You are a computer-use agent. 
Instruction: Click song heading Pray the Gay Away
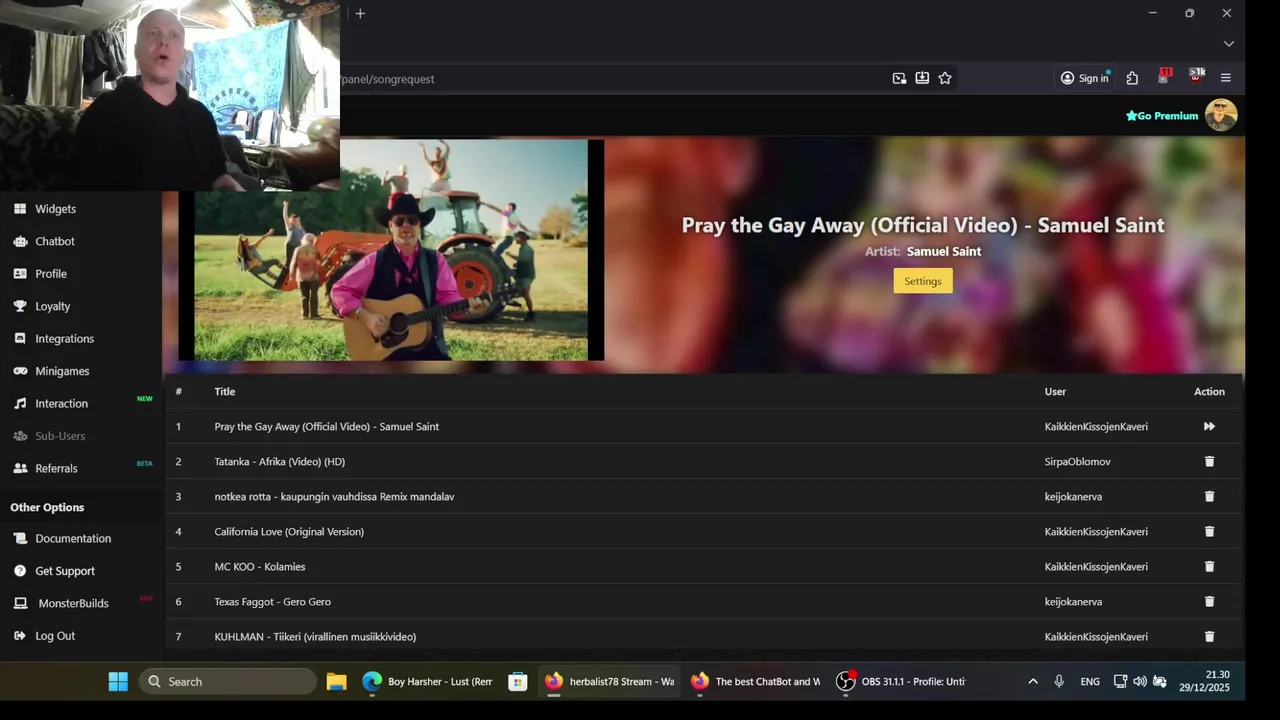(923, 225)
